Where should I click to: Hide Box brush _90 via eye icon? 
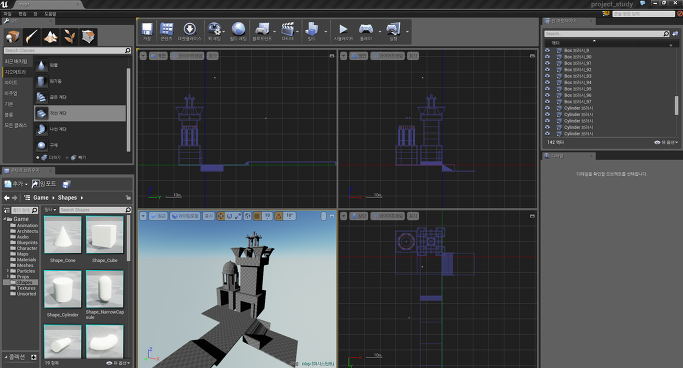coord(548,57)
